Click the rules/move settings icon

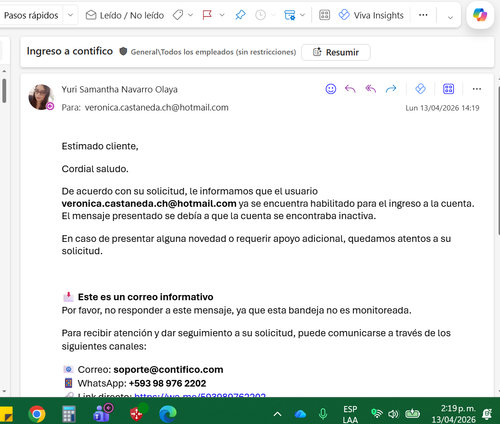click(289, 15)
